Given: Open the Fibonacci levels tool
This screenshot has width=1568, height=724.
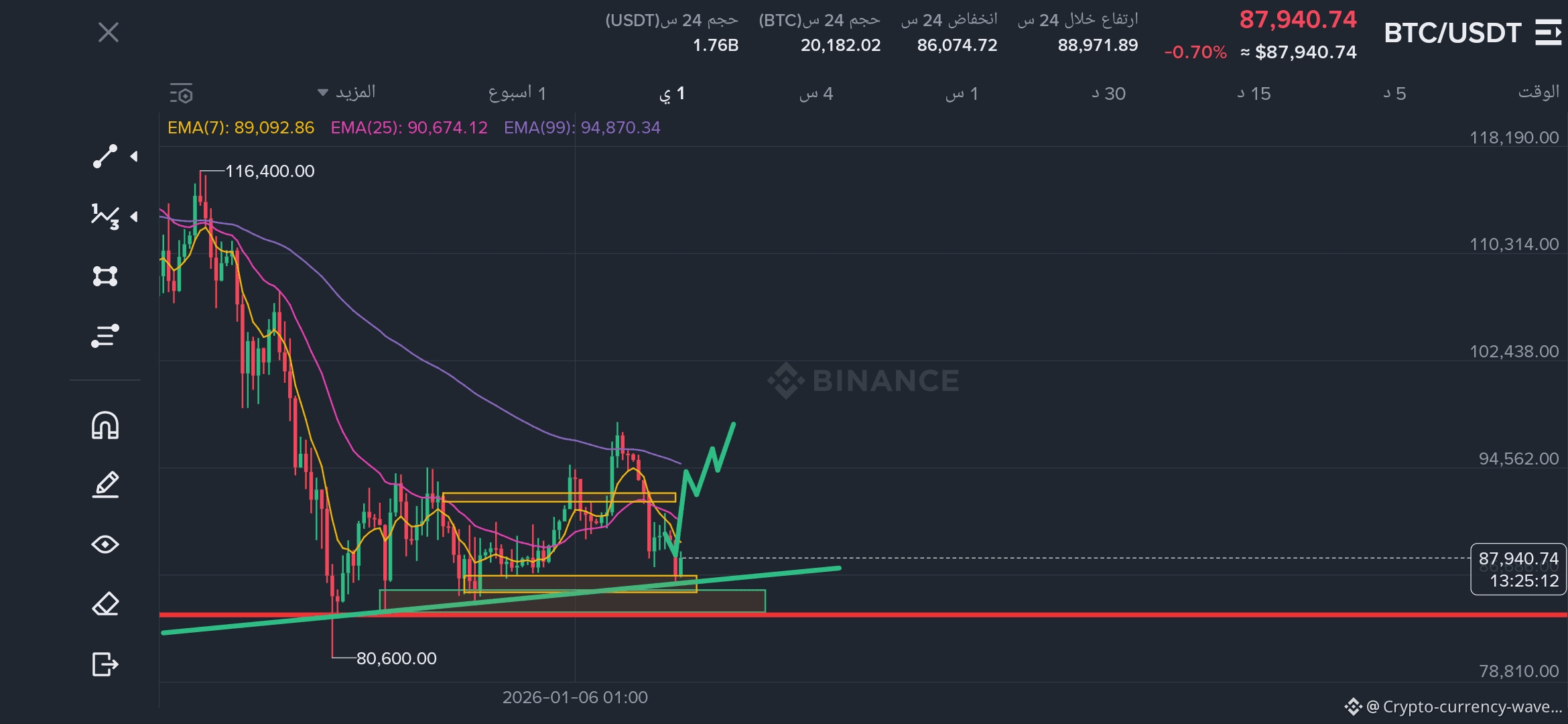Looking at the screenshot, I should [x=105, y=336].
